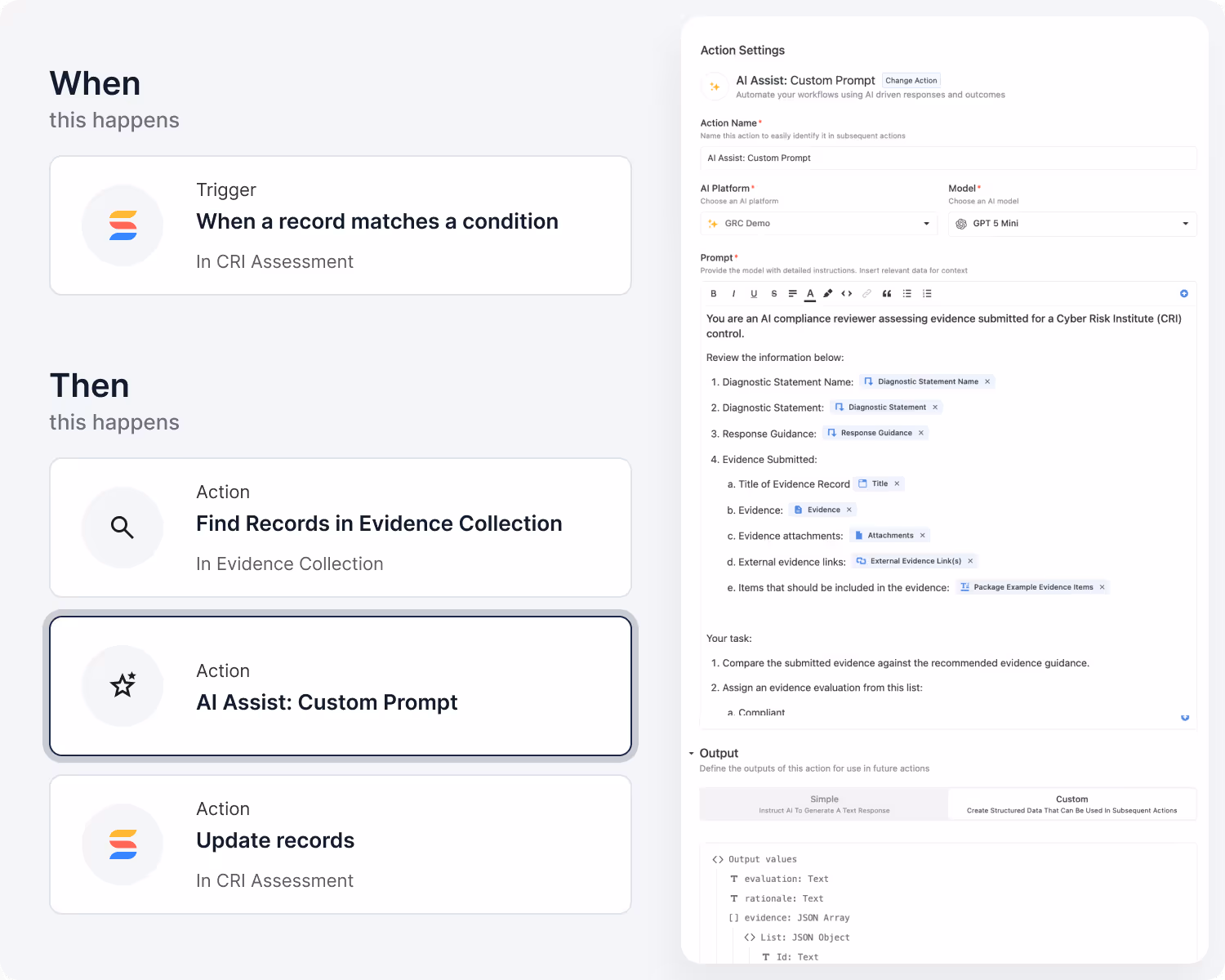The width and height of the screenshot is (1225, 980).
Task: Remove the Attachments field tag
Action: pyautogui.click(x=923, y=536)
